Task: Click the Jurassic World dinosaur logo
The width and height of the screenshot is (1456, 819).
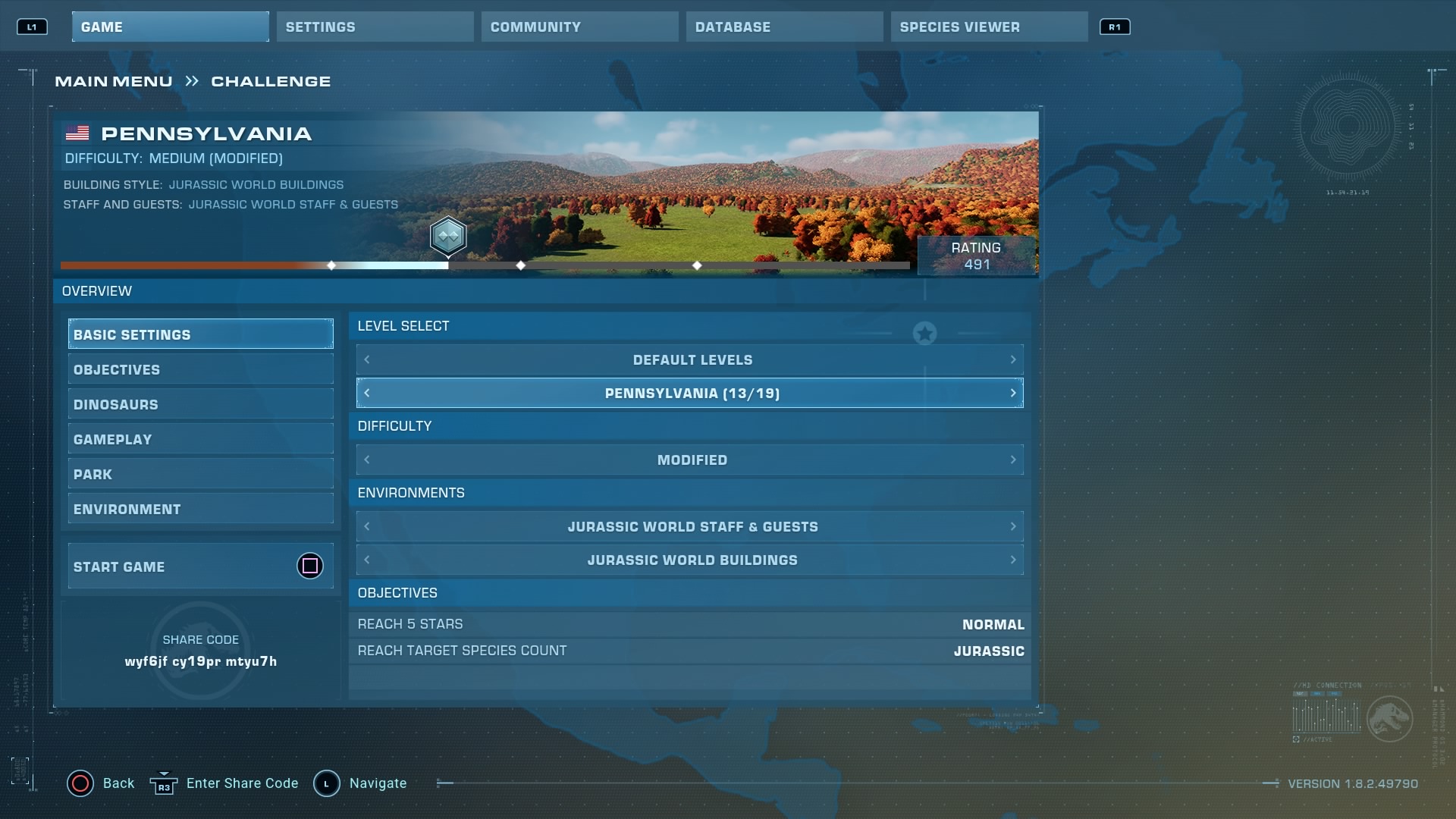Action: (1389, 718)
